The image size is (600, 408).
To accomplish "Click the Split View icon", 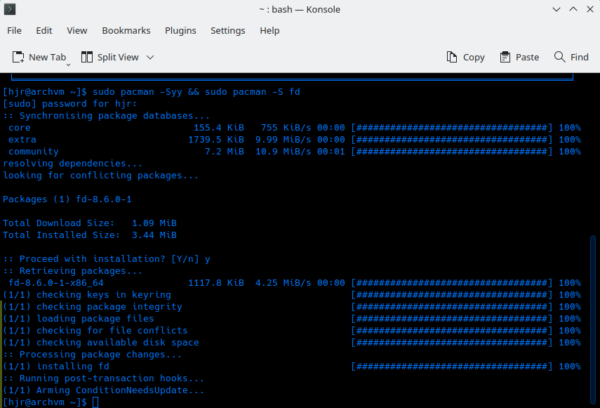I will pyautogui.click(x=86, y=57).
